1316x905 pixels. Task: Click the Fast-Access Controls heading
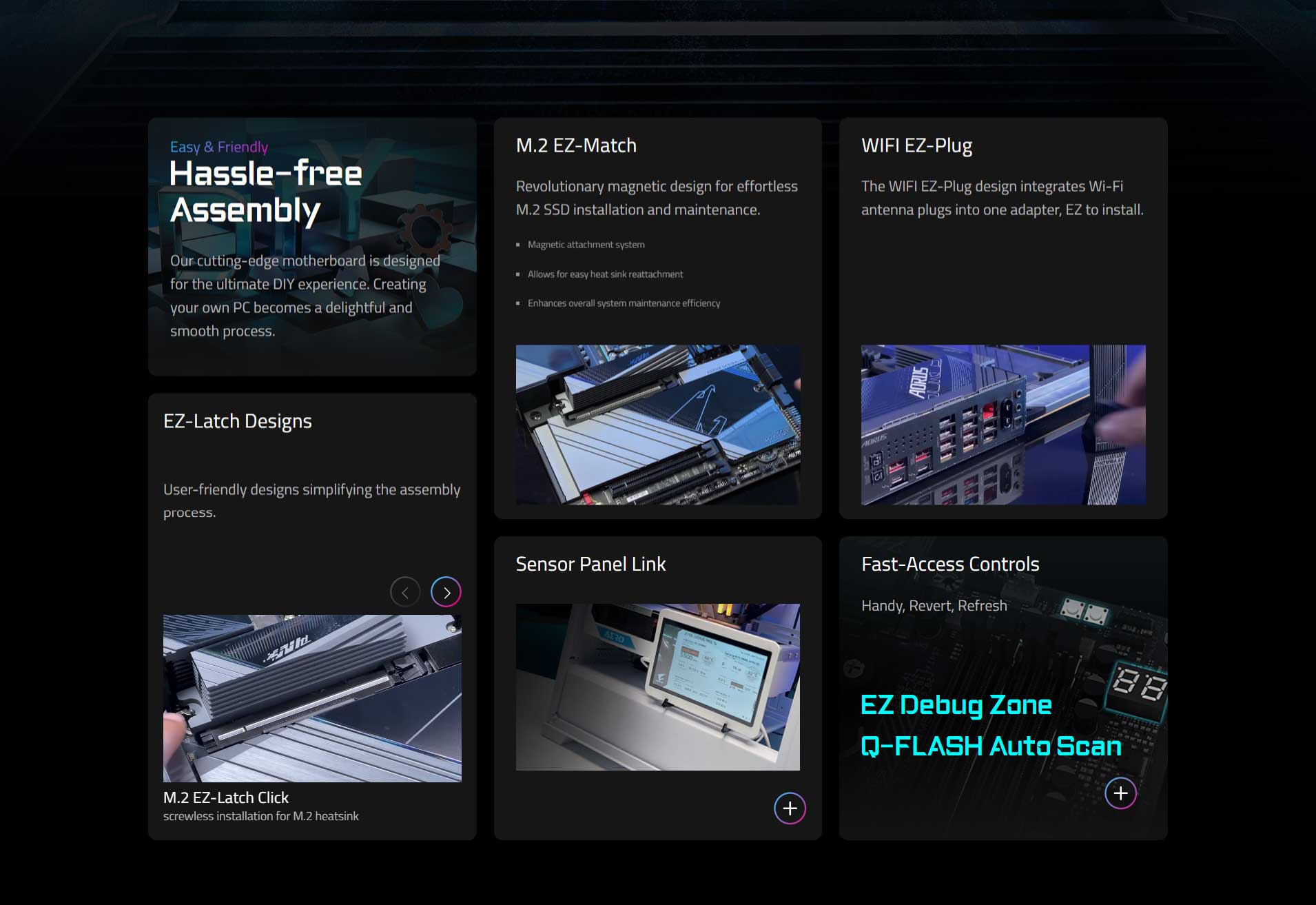pos(949,564)
